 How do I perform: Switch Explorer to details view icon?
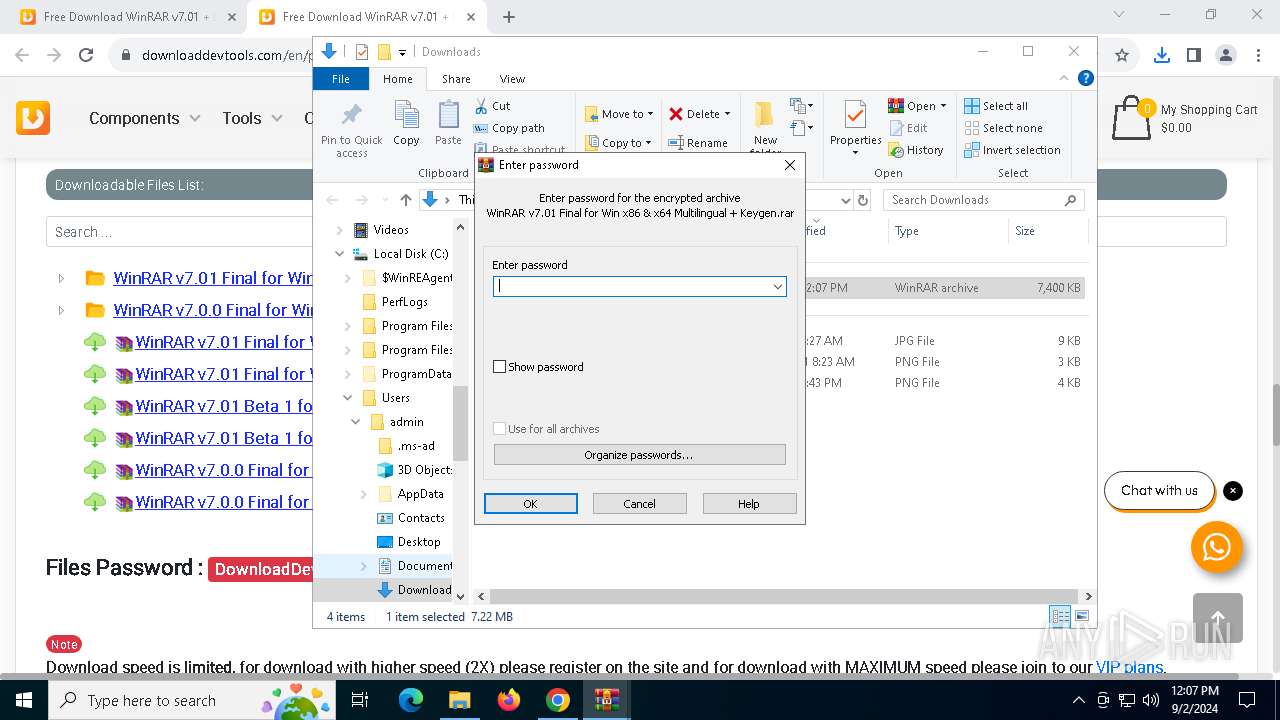[1059, 616]
